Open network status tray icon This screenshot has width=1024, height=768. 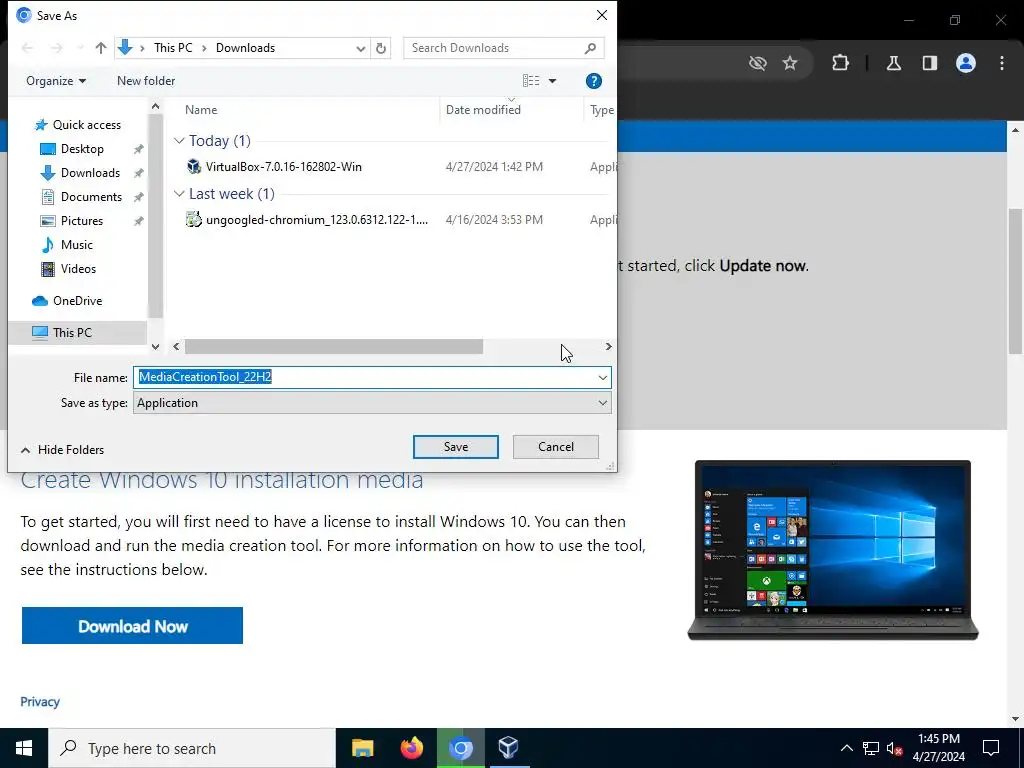coord(871,748)
